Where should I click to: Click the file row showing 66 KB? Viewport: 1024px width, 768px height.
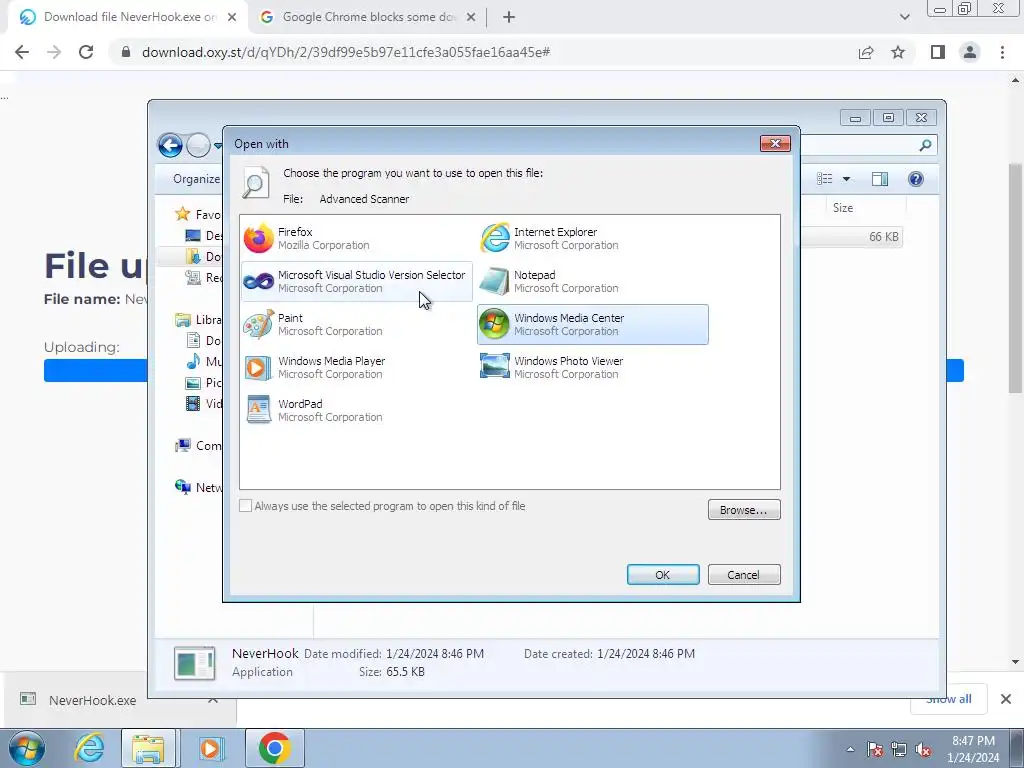coord(852,236)
